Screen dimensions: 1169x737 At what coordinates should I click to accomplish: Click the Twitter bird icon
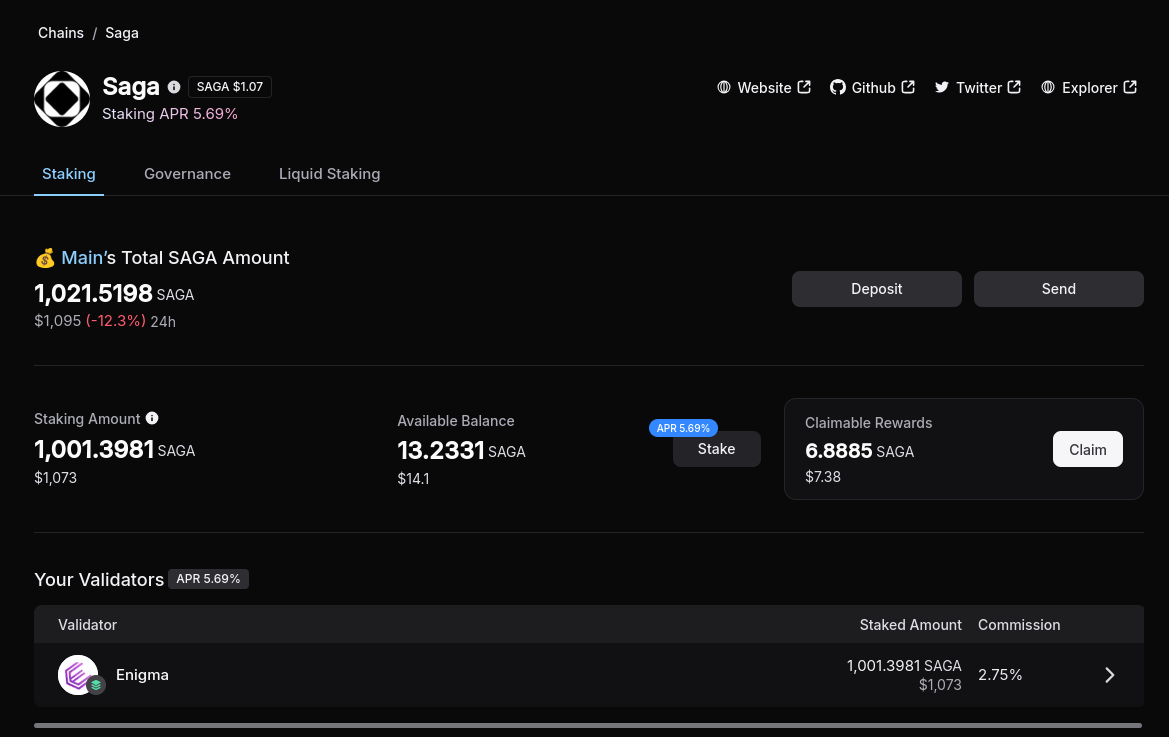point(942,87)
